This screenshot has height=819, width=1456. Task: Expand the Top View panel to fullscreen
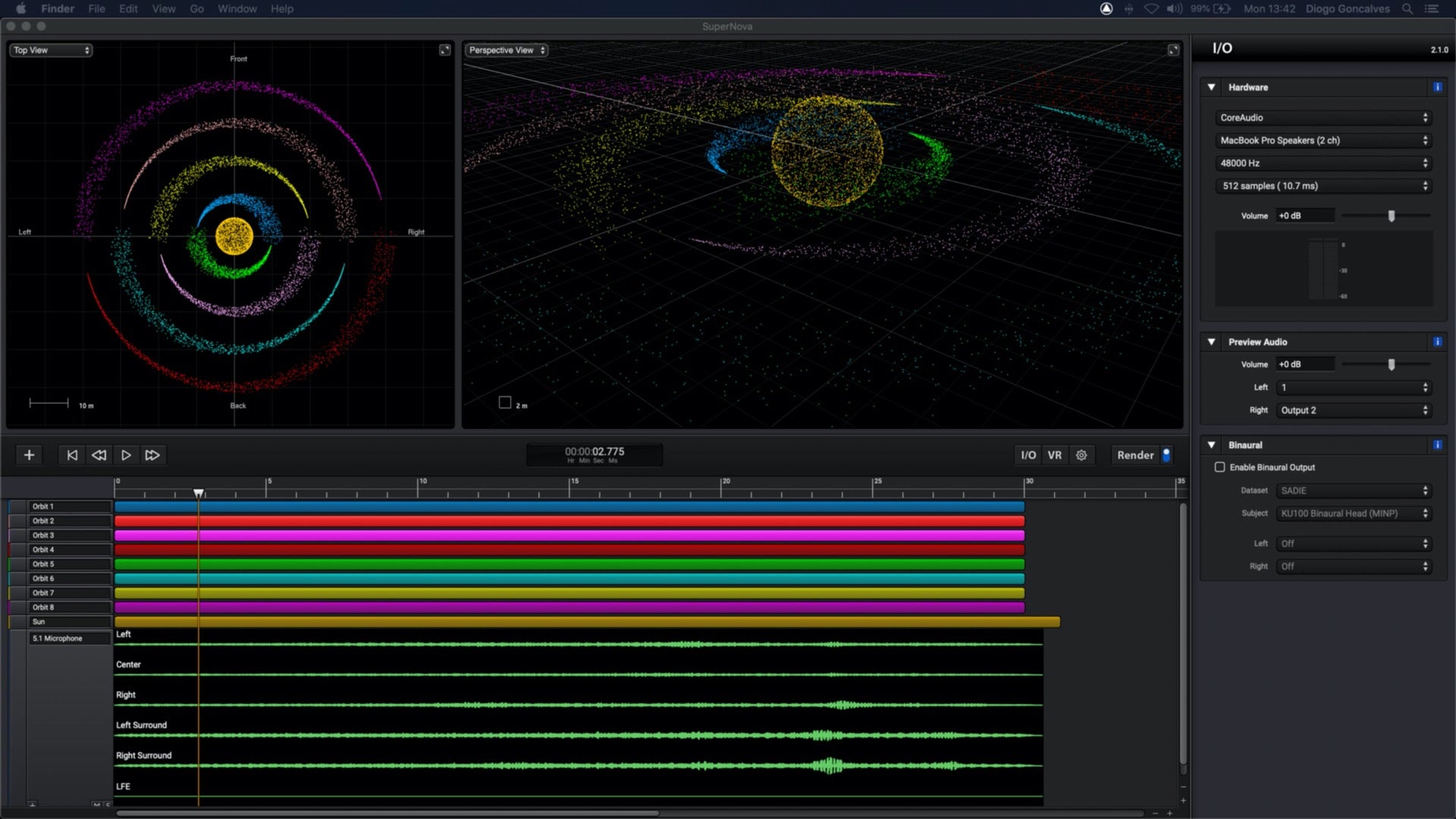point(445,50)
